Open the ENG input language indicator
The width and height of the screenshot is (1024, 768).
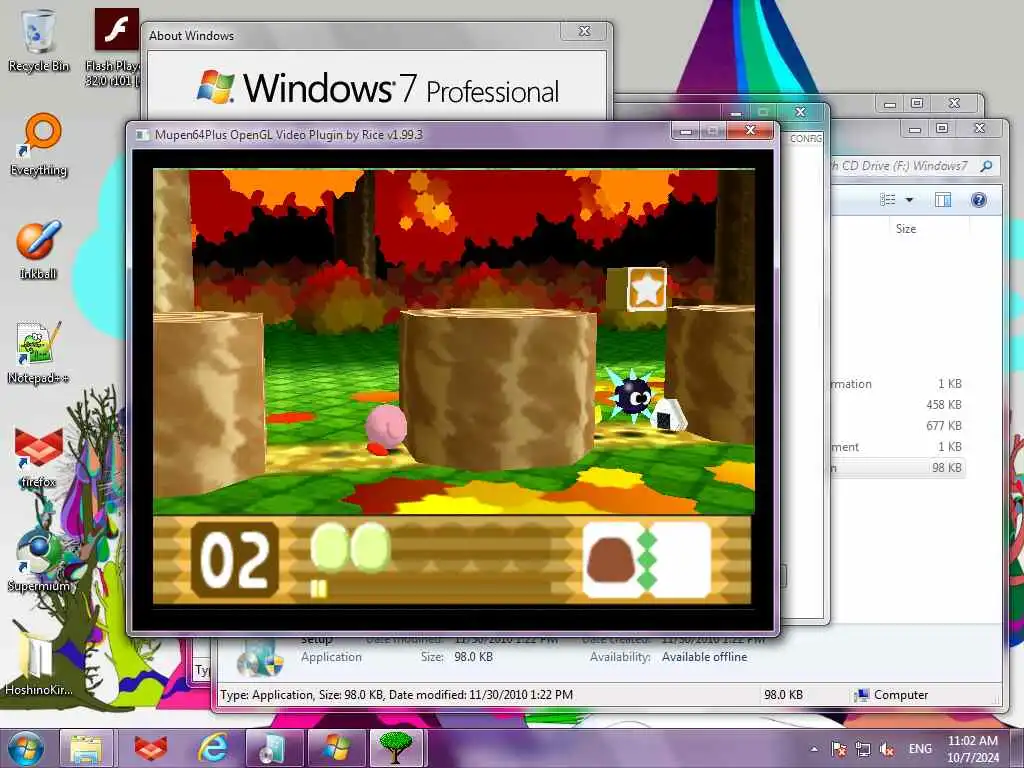pyautogui.click(x=920, y=749)
